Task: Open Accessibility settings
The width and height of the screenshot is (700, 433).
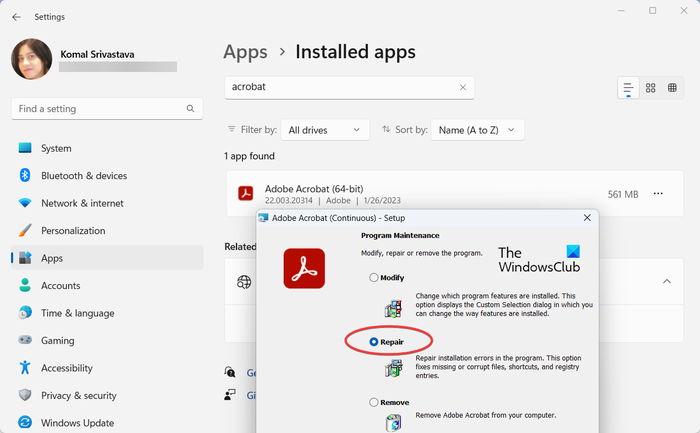Action: tap(107, 368)
